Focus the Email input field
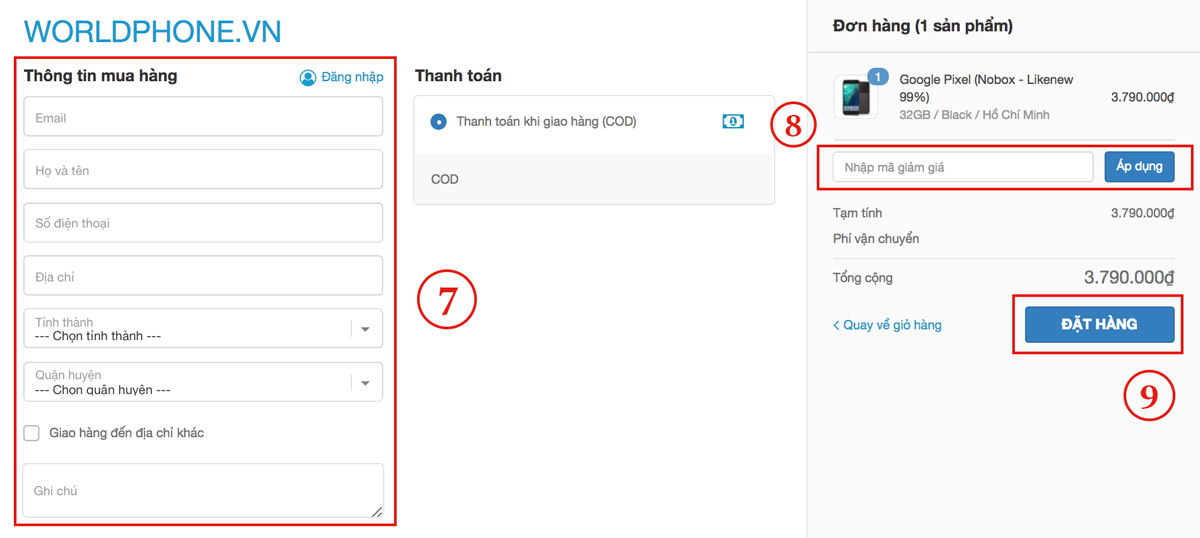1200x538 pixels. pyautogui.click(x=203, y=117)
